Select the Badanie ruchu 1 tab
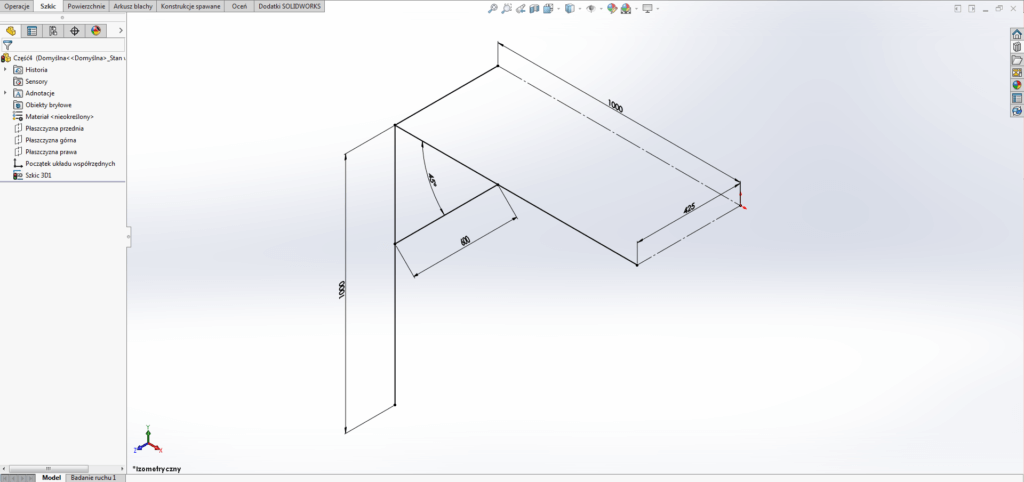This screenshot has width=1024, height=482. 93,477
